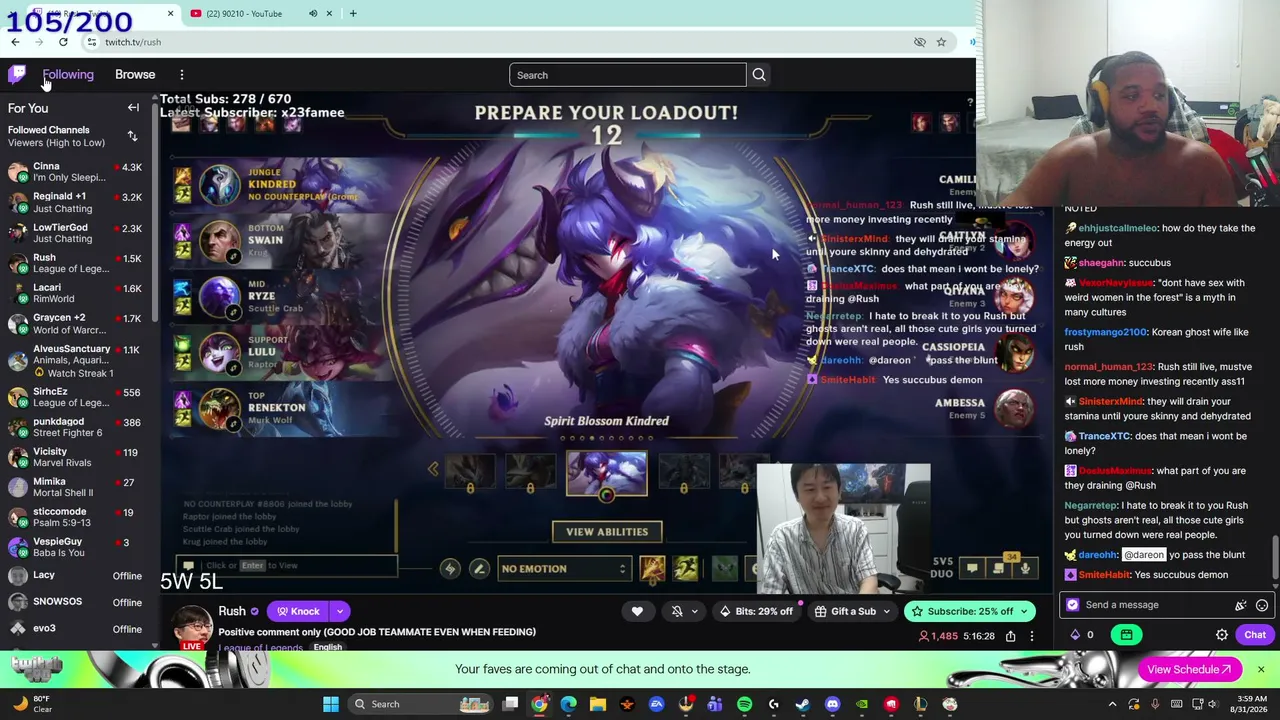Screen dimensions: 1280x720
Task: Click View Schedule on the banner
Action: pos(1189,669)
